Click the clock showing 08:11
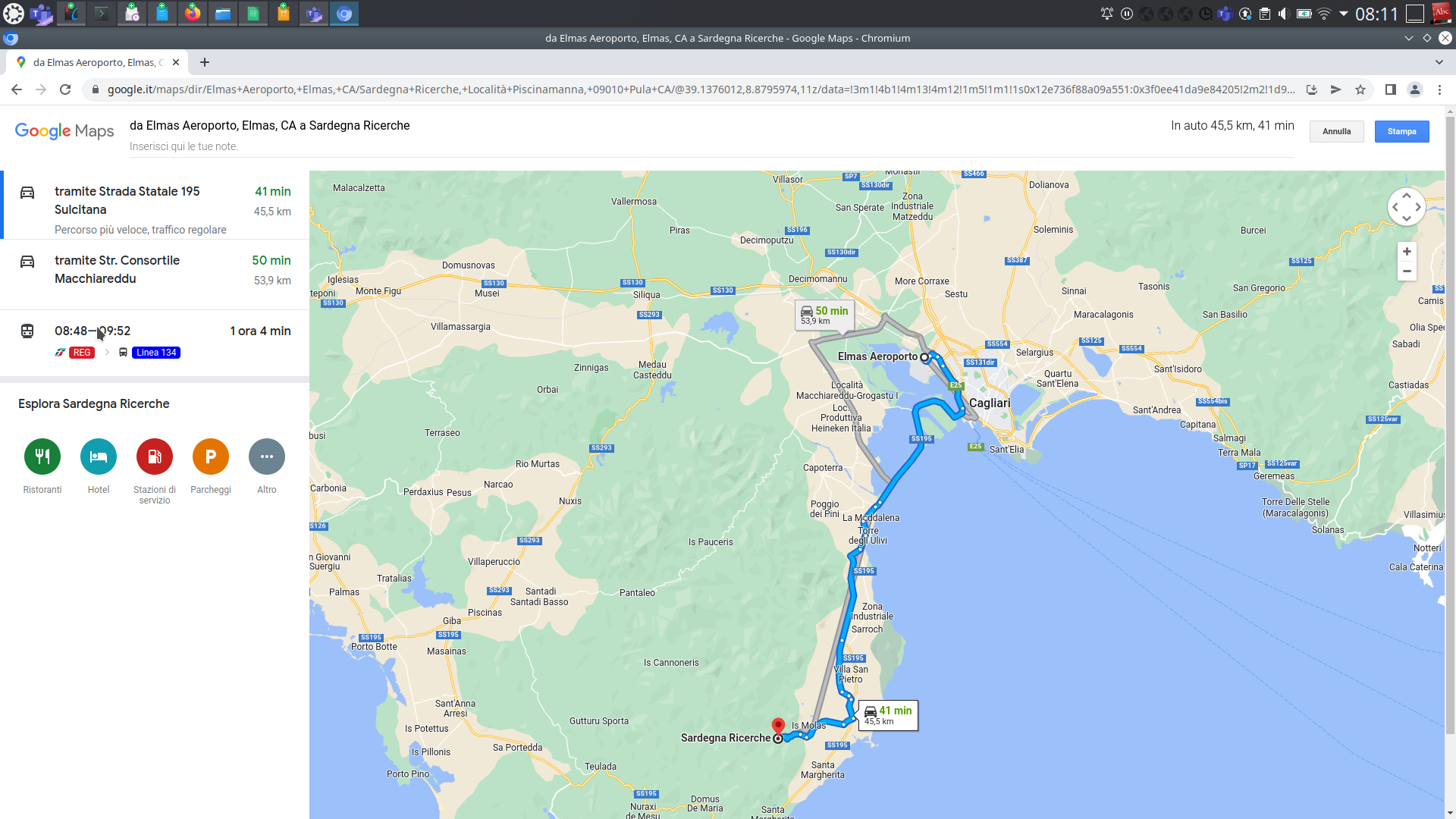This screenshot has width=1456, height=819. click(x=1376, y=14)
